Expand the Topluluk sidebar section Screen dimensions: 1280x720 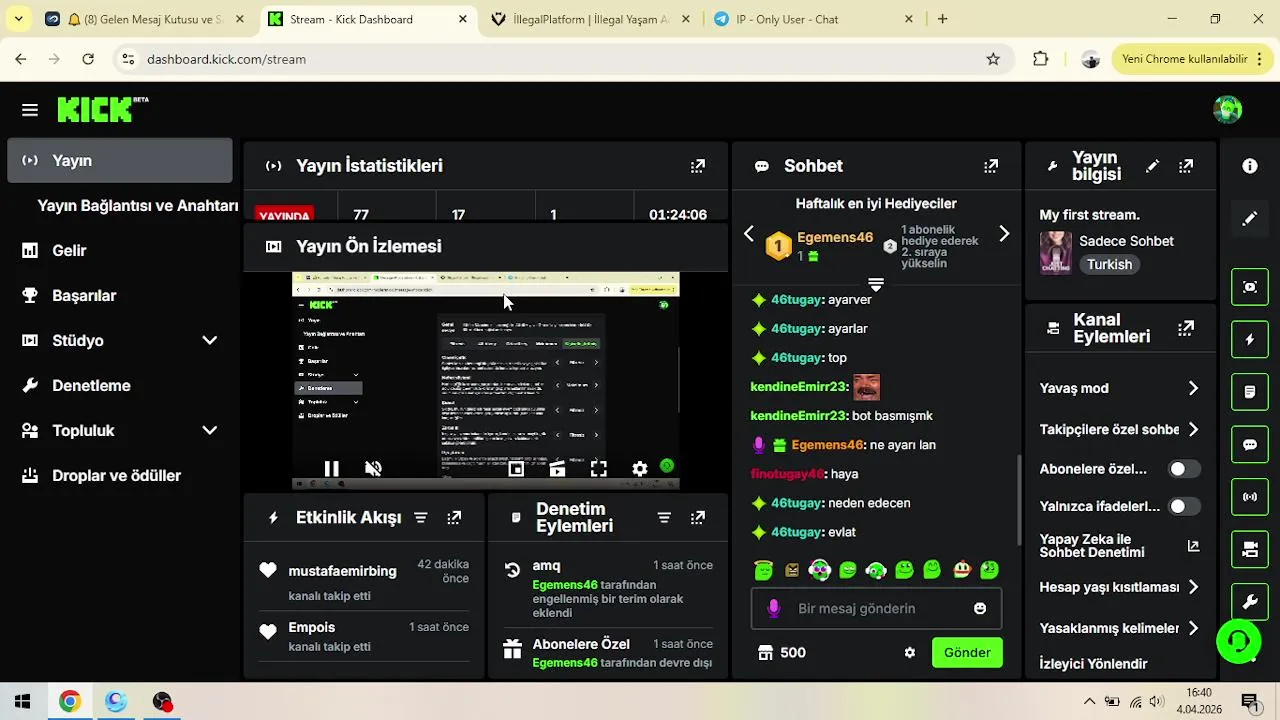coord(209,430)
